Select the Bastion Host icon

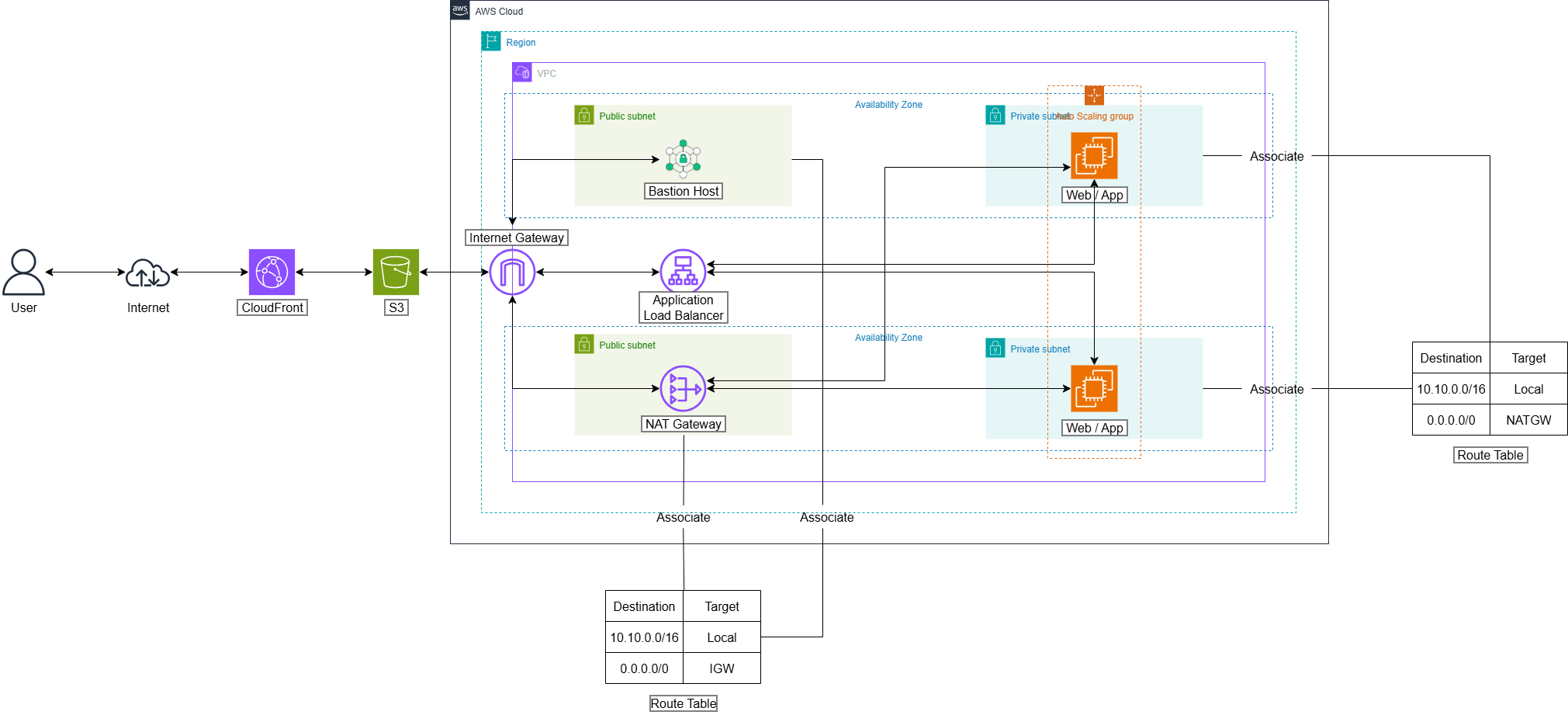tap(683, 158)
